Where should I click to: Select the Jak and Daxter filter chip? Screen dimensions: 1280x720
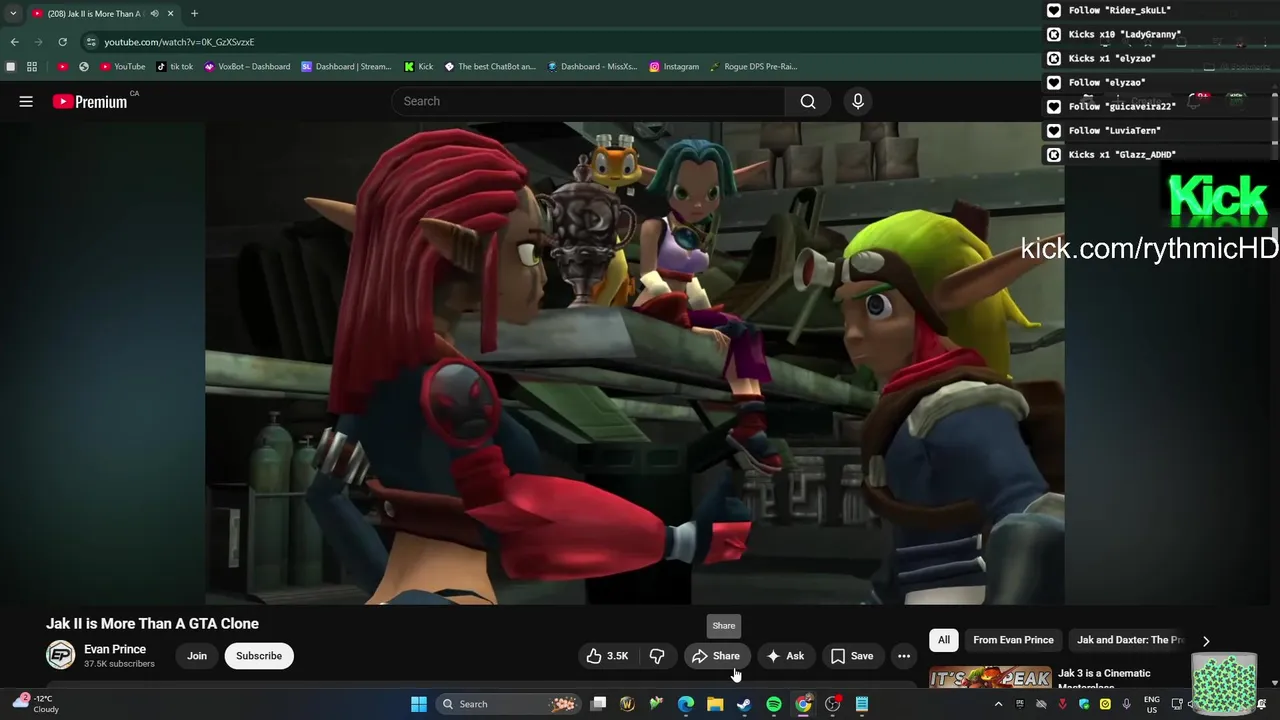pyautogui.click(x=1130, y=640)
